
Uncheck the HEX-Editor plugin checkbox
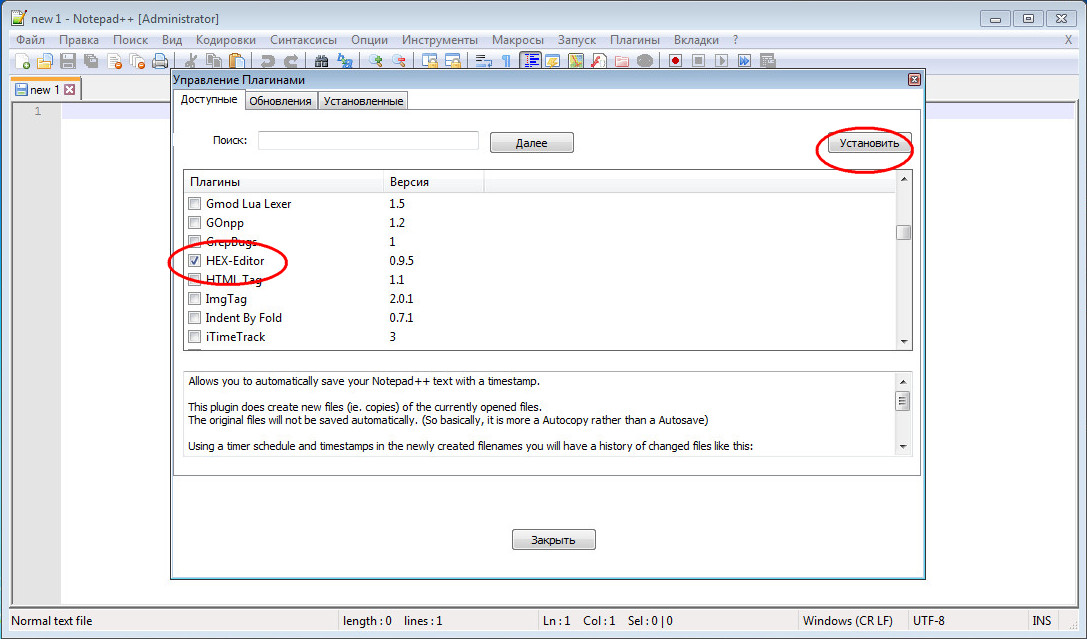pyautogui.click(x=195, y=261)
